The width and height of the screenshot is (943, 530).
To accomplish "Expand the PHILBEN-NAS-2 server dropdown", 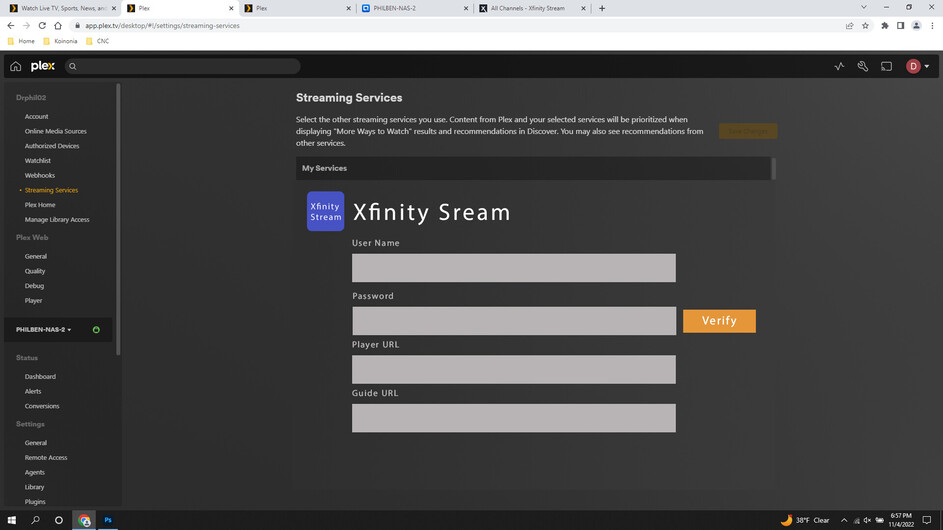I will click(x=43, y=330).
